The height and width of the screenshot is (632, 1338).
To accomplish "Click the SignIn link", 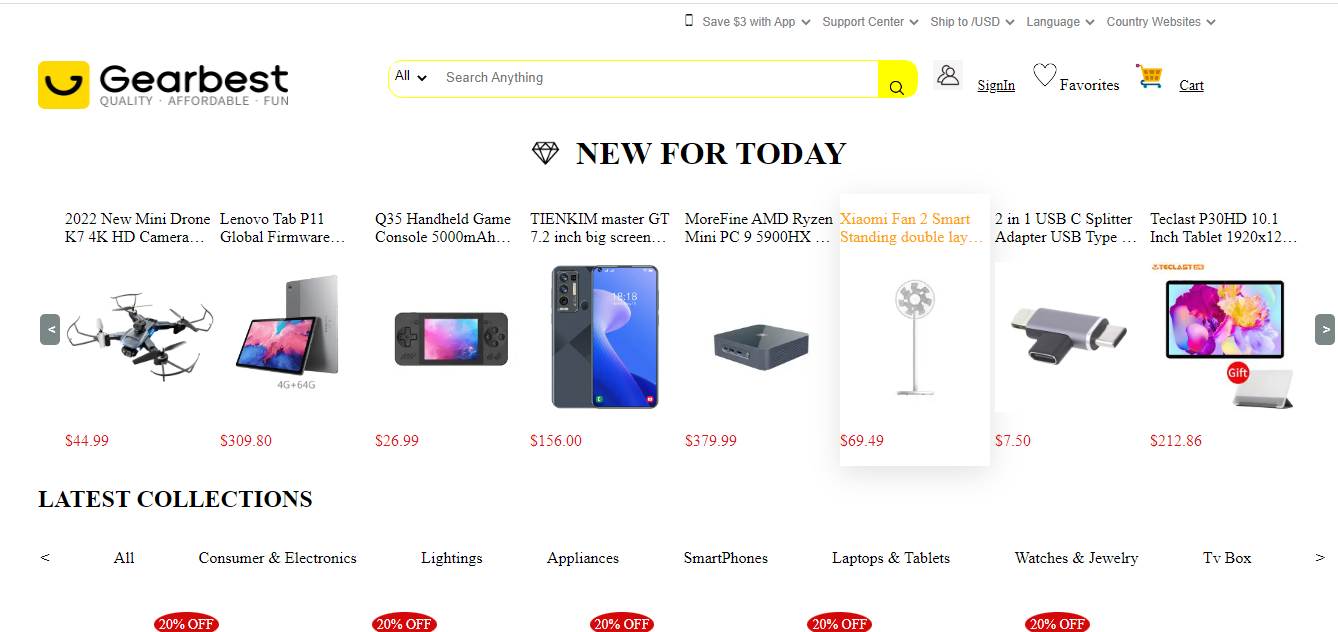I will coord(996,86).
